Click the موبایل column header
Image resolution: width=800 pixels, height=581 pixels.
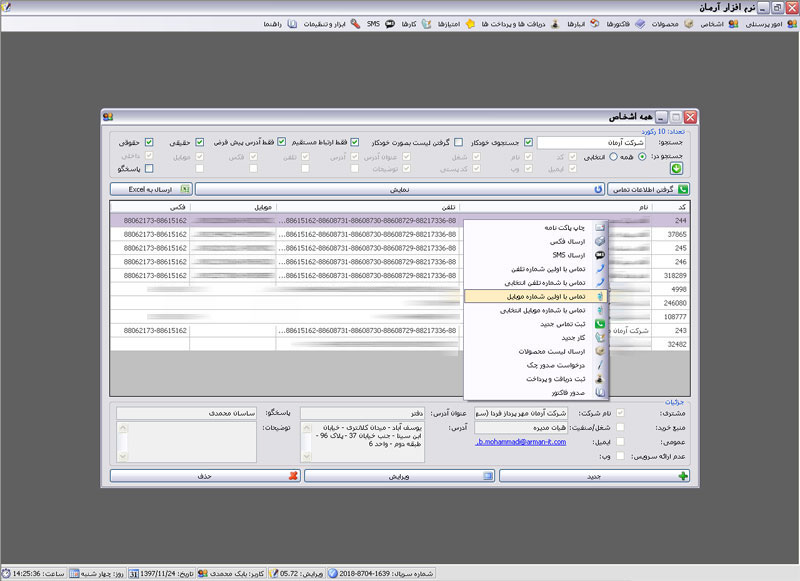[x=233, y=207]
